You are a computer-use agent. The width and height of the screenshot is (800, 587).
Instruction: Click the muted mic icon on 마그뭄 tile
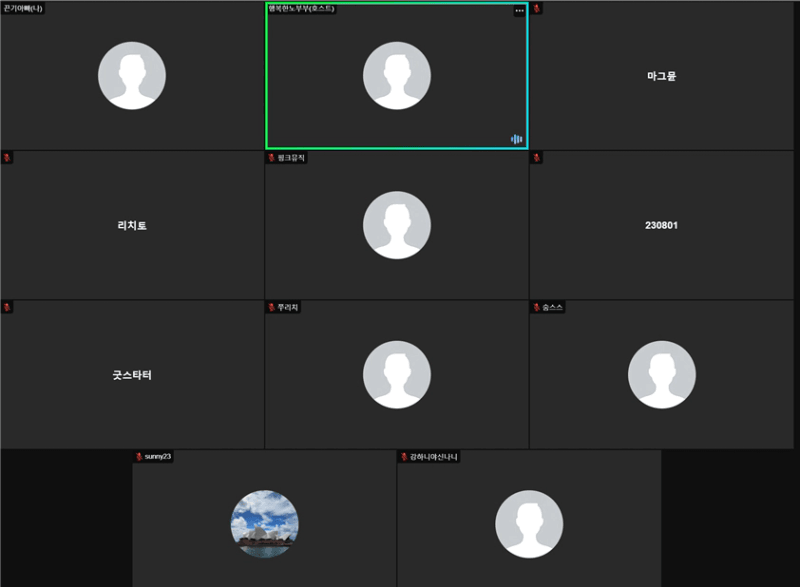536,8
